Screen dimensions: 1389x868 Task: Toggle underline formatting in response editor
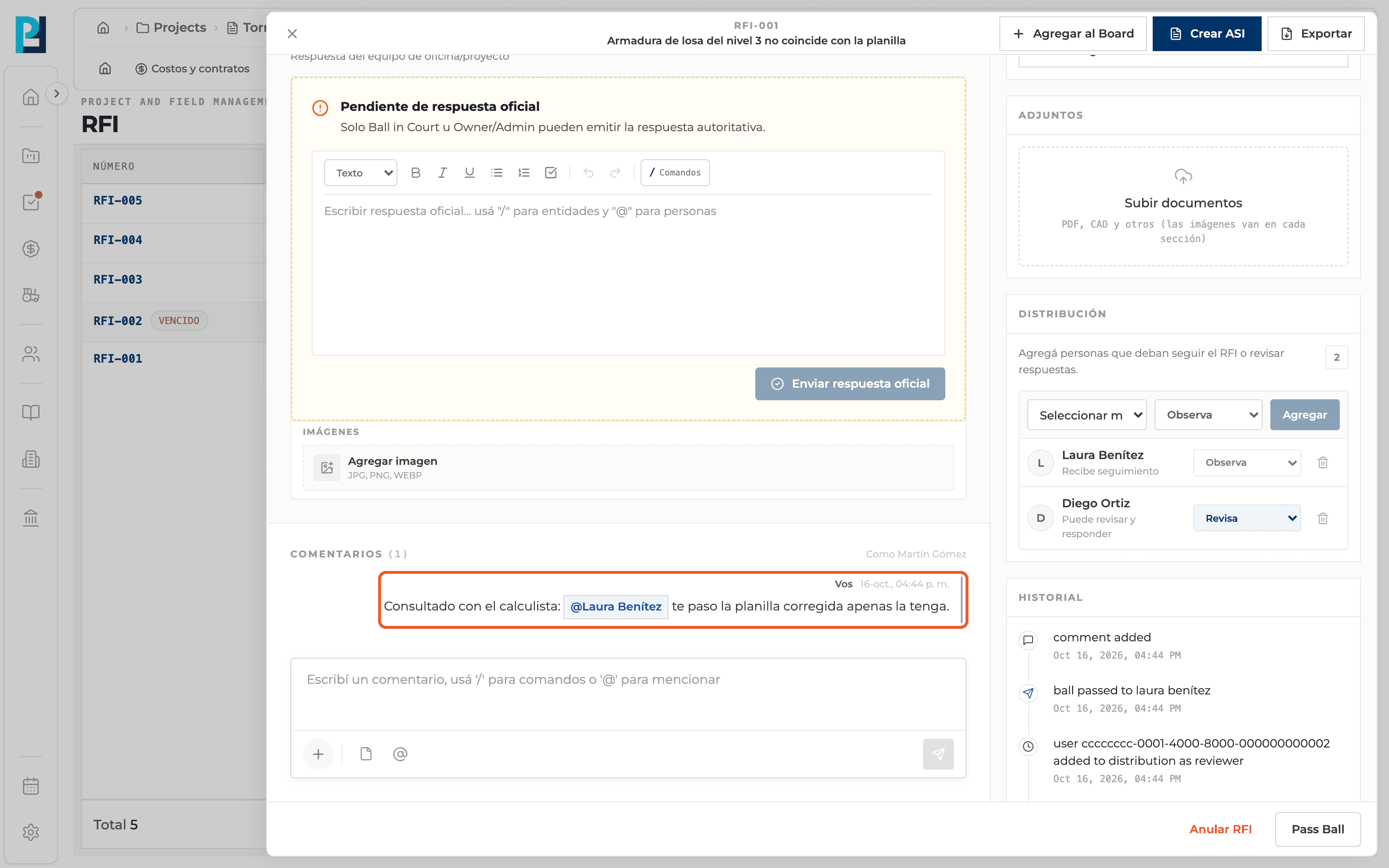(x=469, y=173)
